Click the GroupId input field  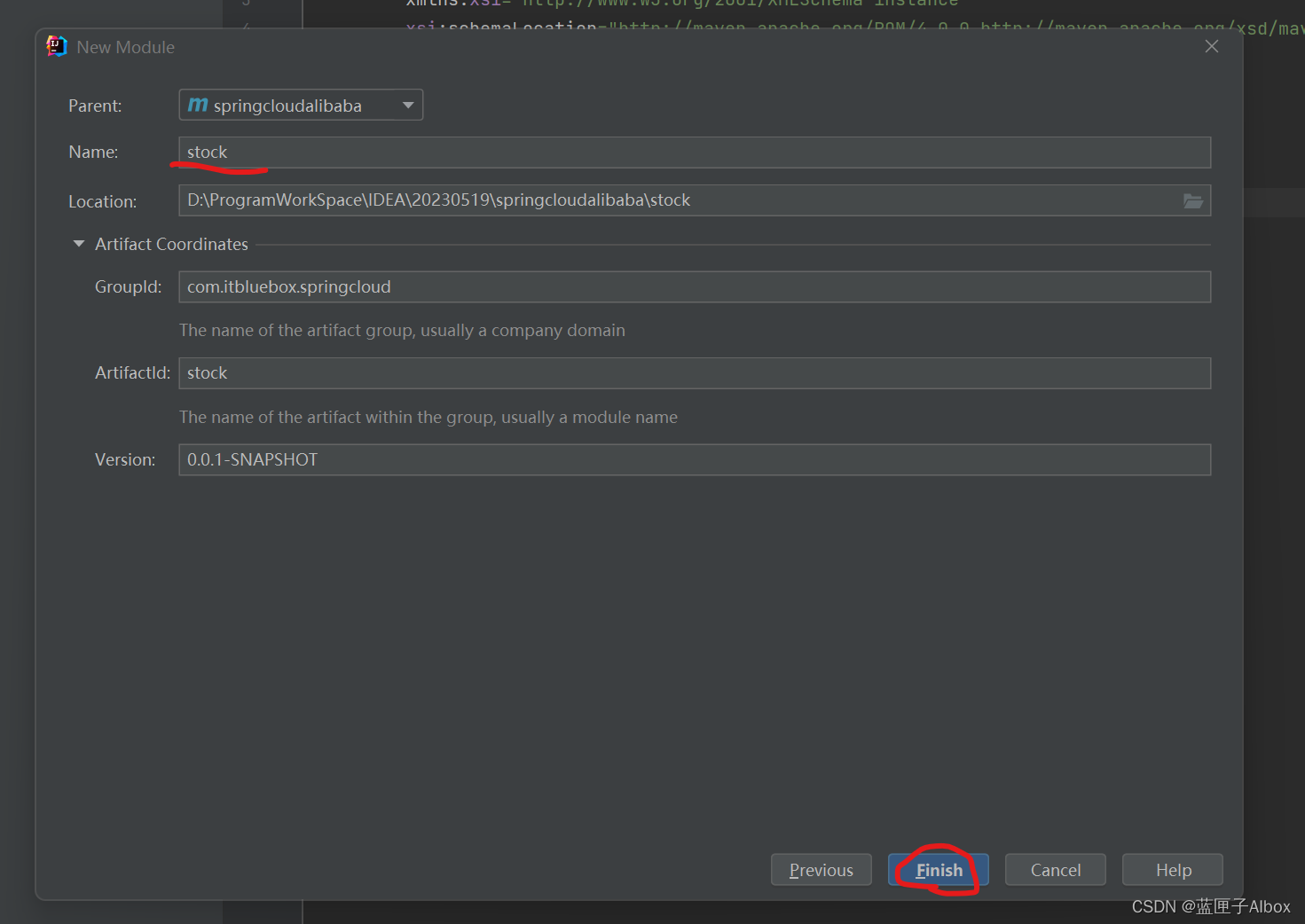pos(695,287)
